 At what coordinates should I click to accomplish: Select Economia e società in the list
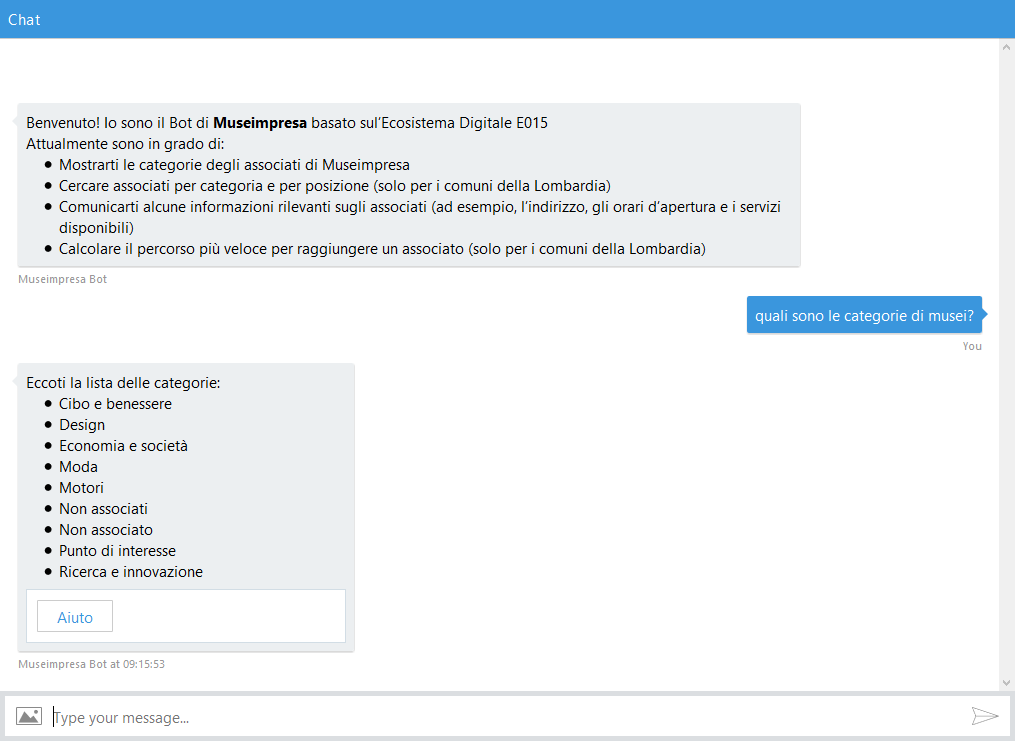coord(123,446)
